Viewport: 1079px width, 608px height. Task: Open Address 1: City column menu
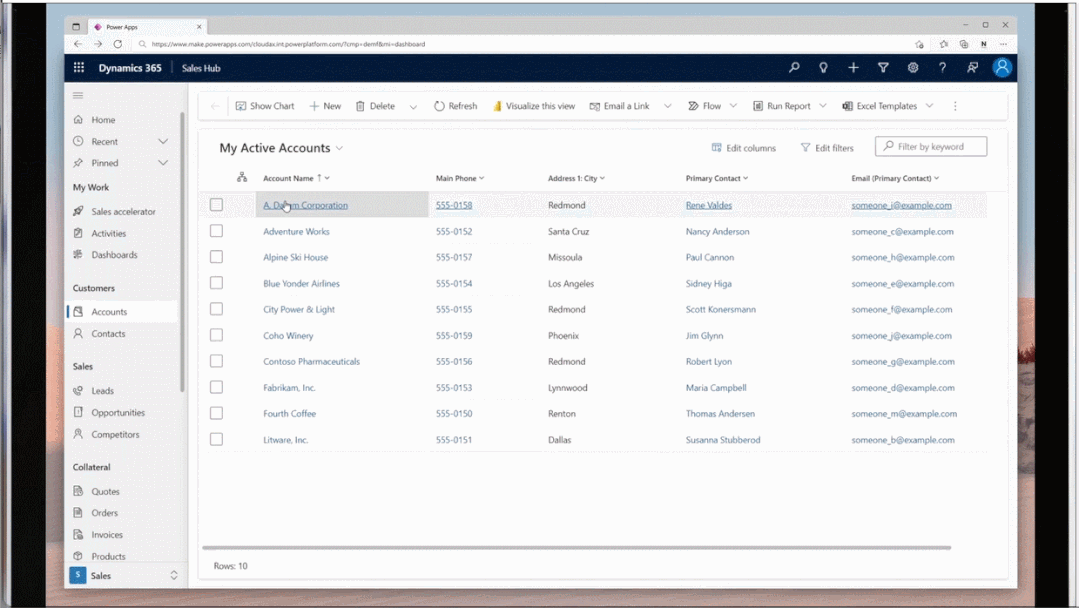click(x=576, y=178)
